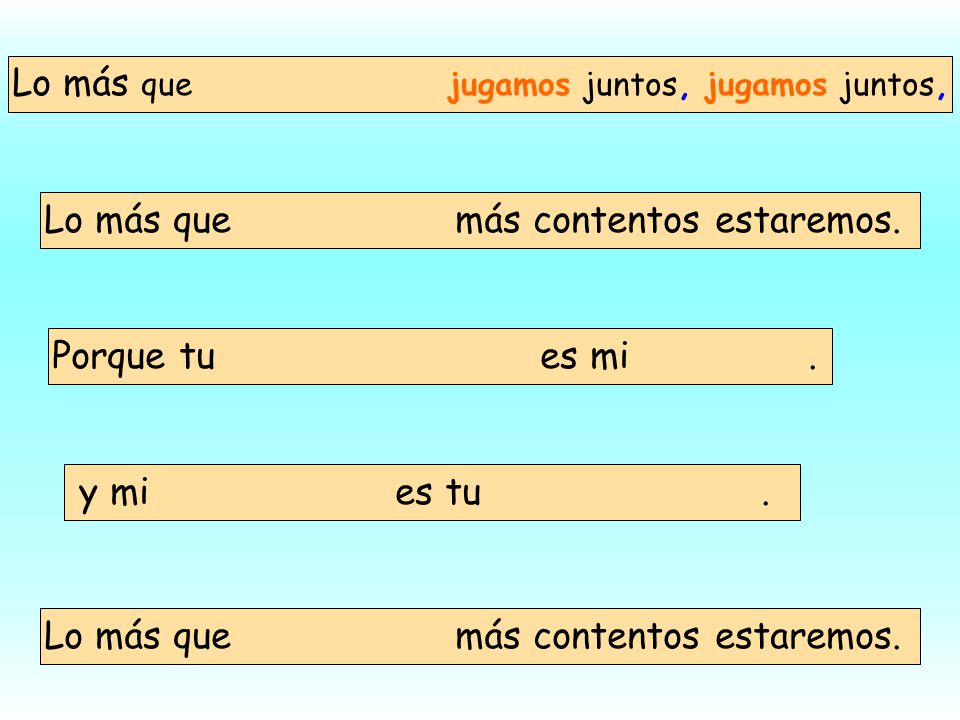
Task: Click "Lo más que" in the second box
Action: [138, 220]
